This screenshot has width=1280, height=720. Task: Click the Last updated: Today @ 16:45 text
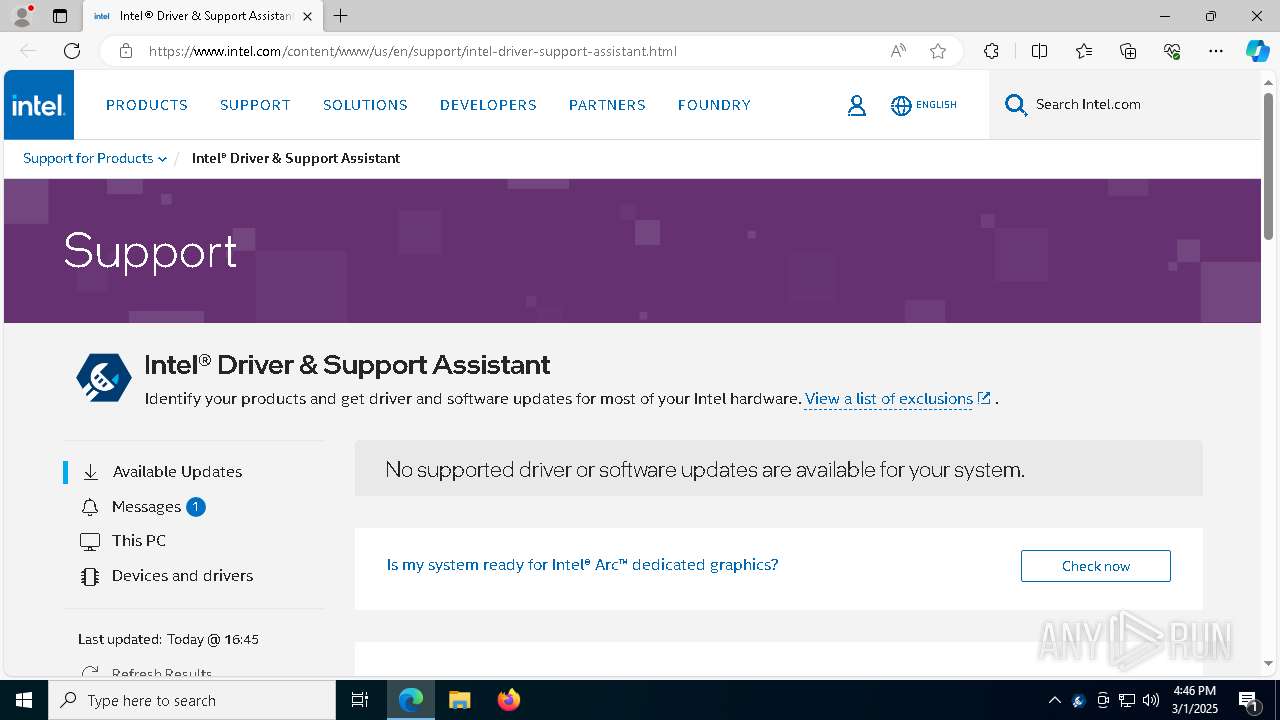click(168, 639)
